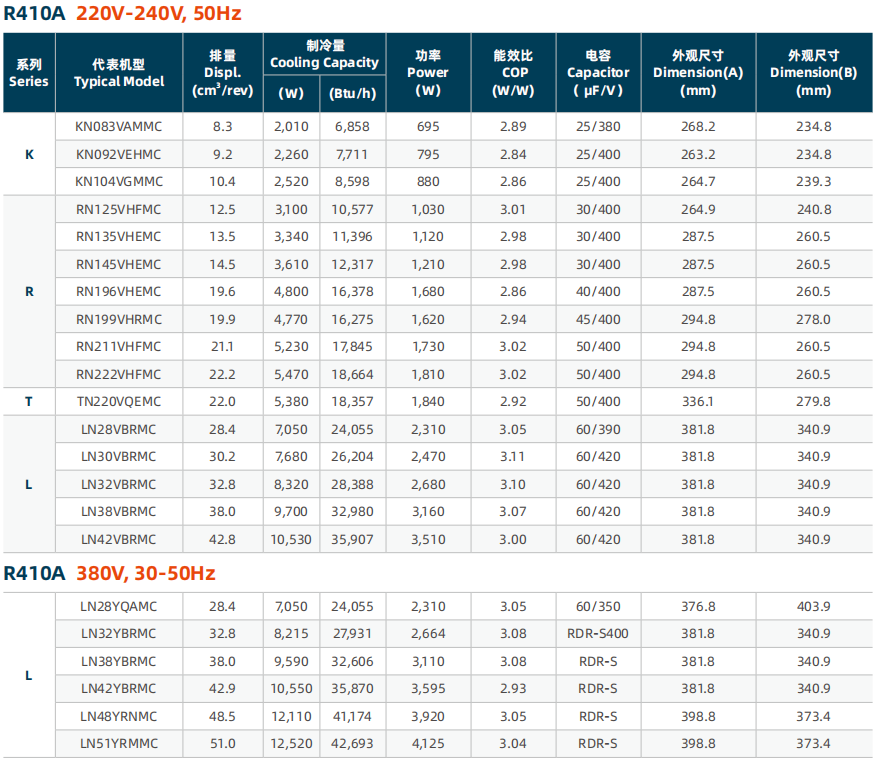Viewport: 875px width, 758px height.
Task: Click the 4,125 power value
Action: pyautogui.click(x=428, y=744)
